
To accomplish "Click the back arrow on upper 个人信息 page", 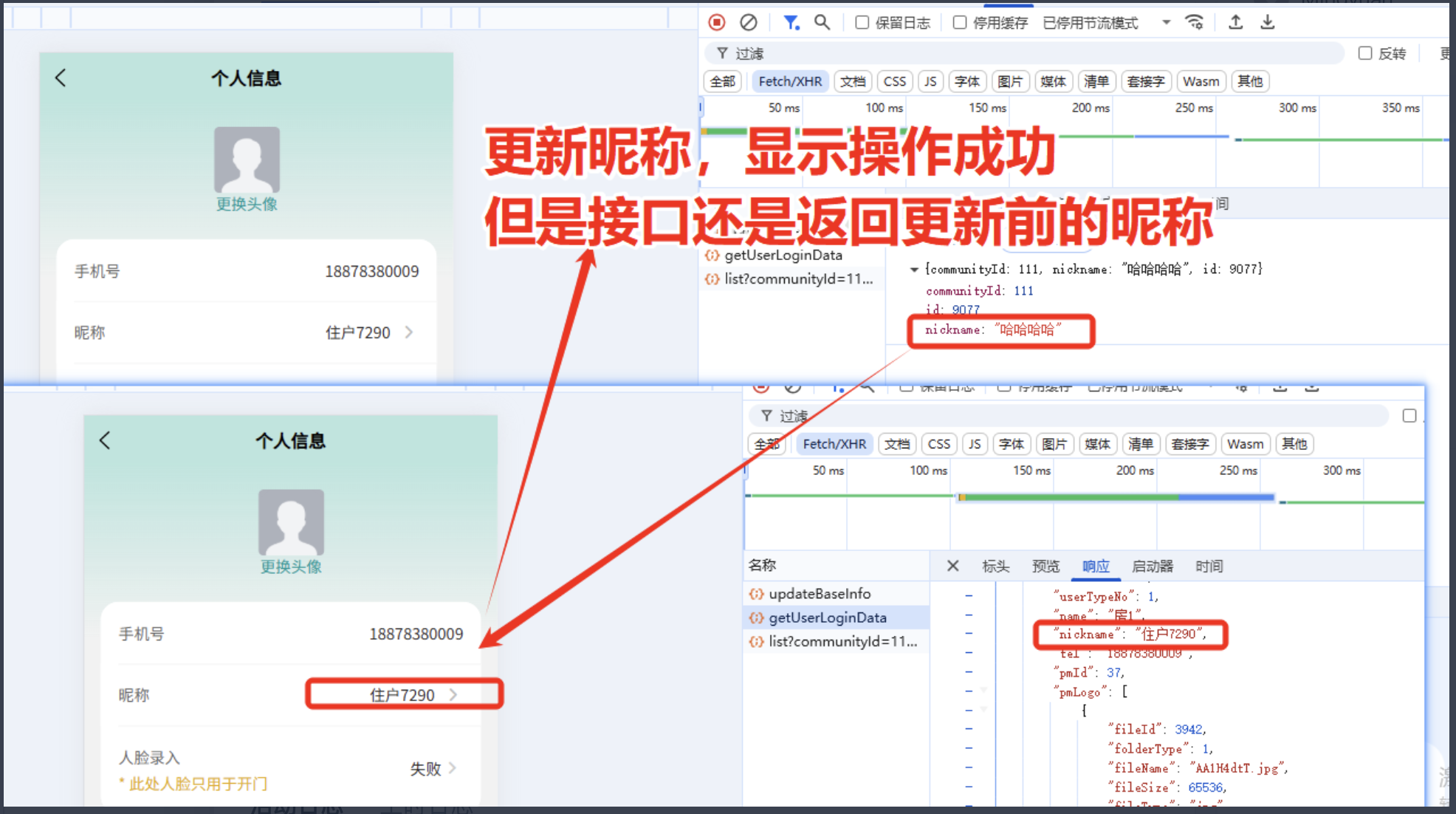I will click(61, 78).
